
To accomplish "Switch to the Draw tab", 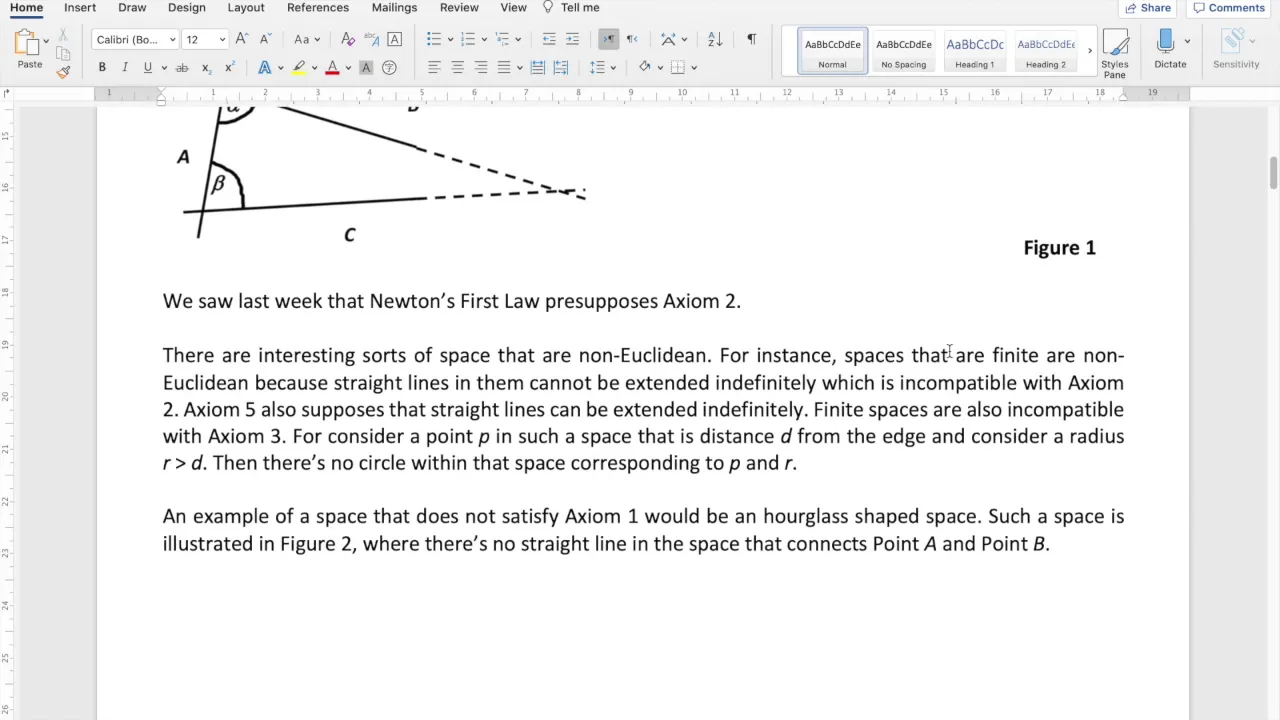I will click(x=132, y=7).
